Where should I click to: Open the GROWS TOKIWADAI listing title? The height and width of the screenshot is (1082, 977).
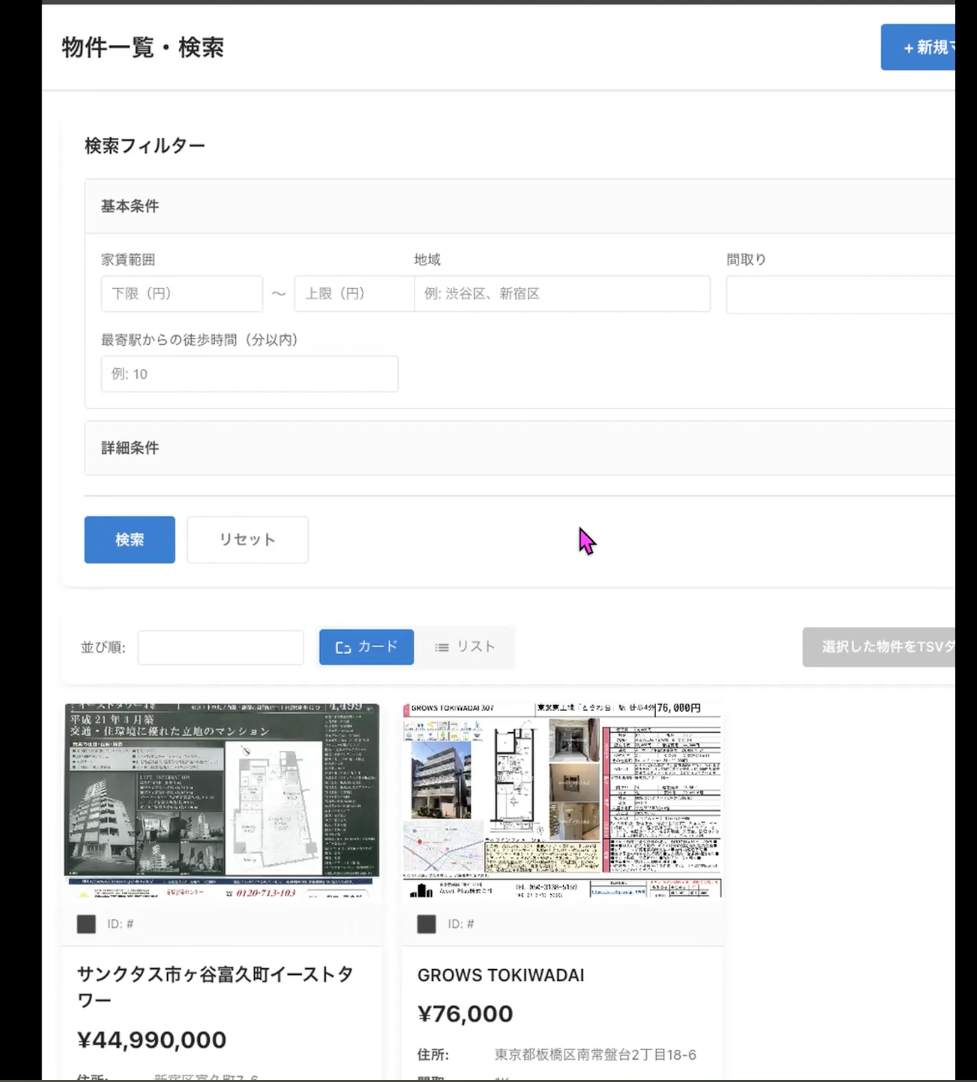(x=498, y=975)
